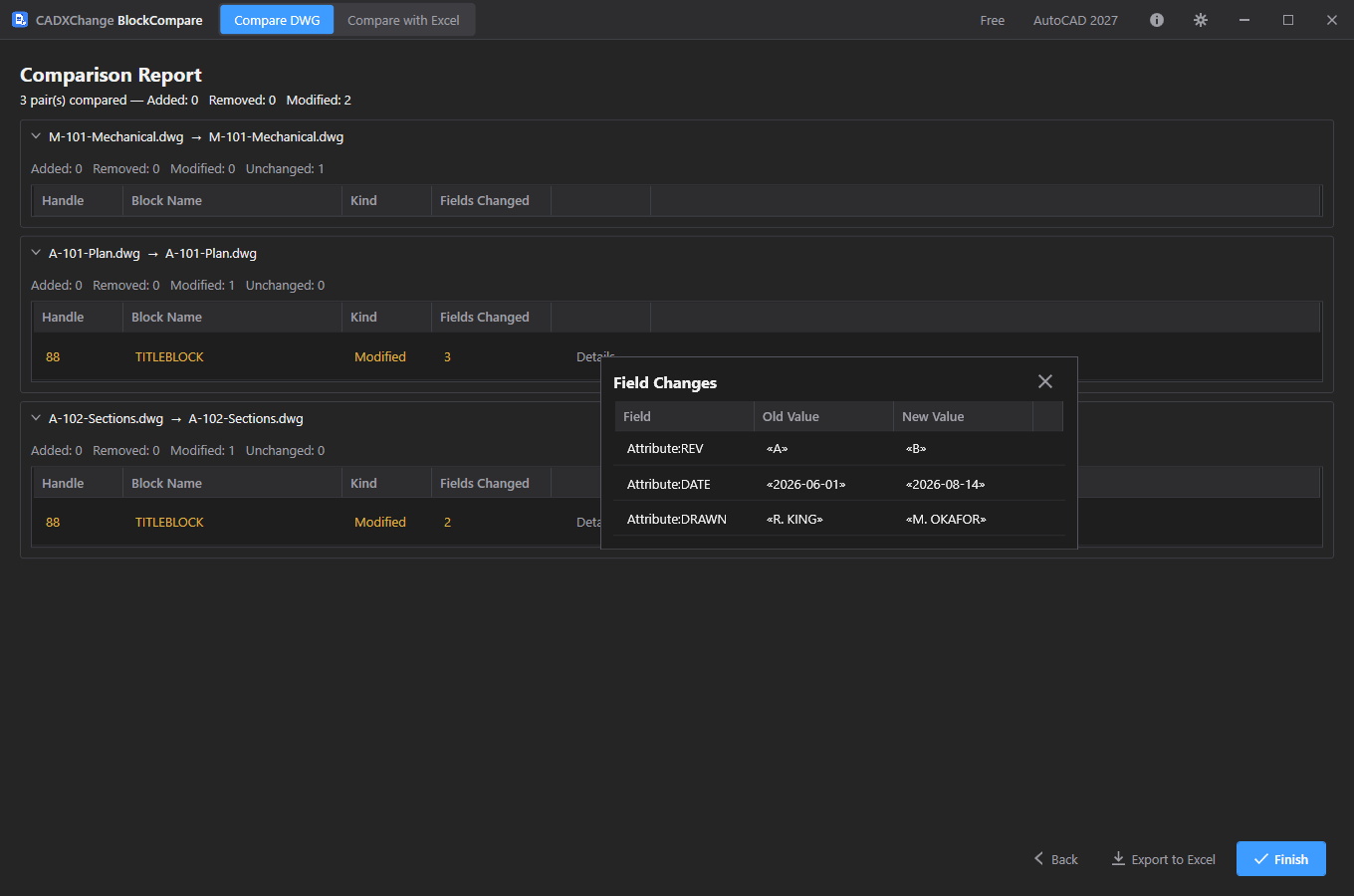
Task: Click the Free license label
Action: tap(993, 20)
